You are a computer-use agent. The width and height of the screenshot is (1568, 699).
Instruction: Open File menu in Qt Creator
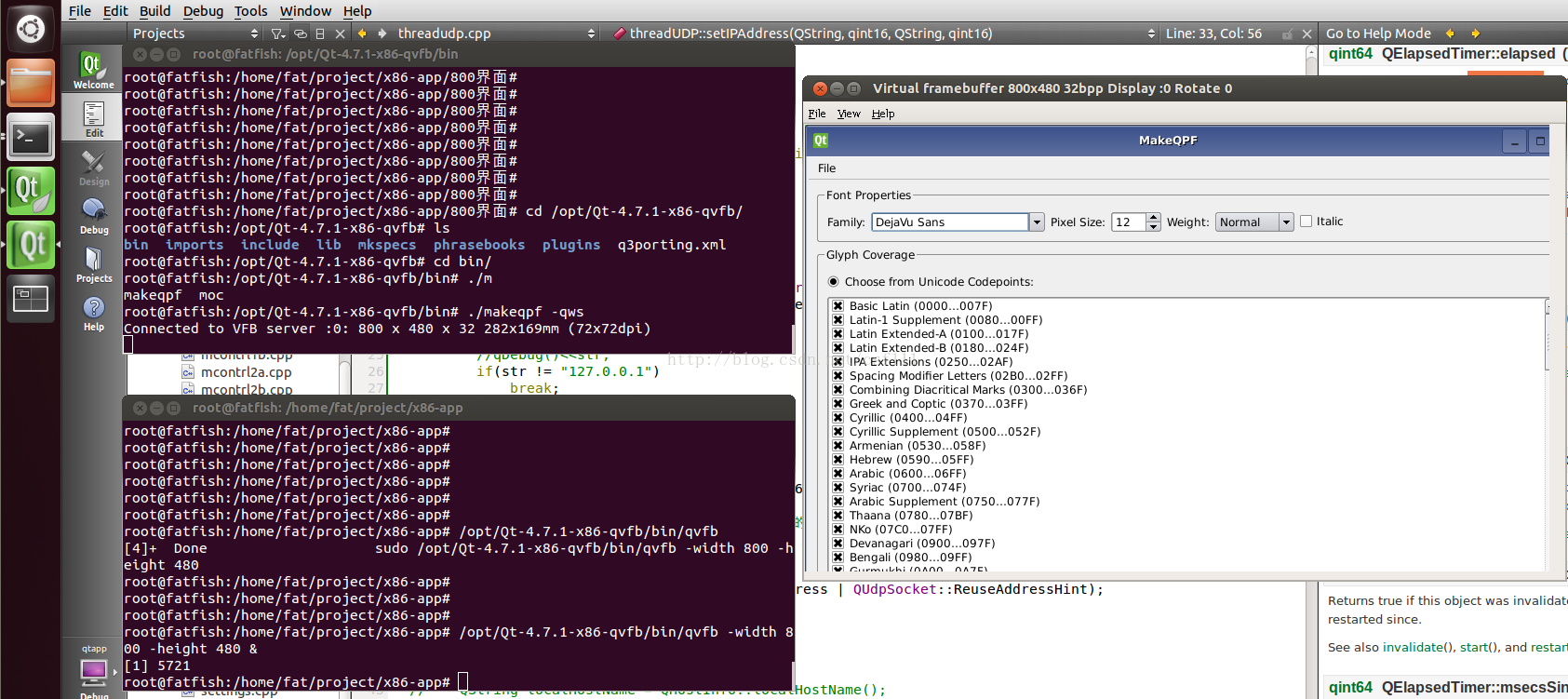click(80, 11)
